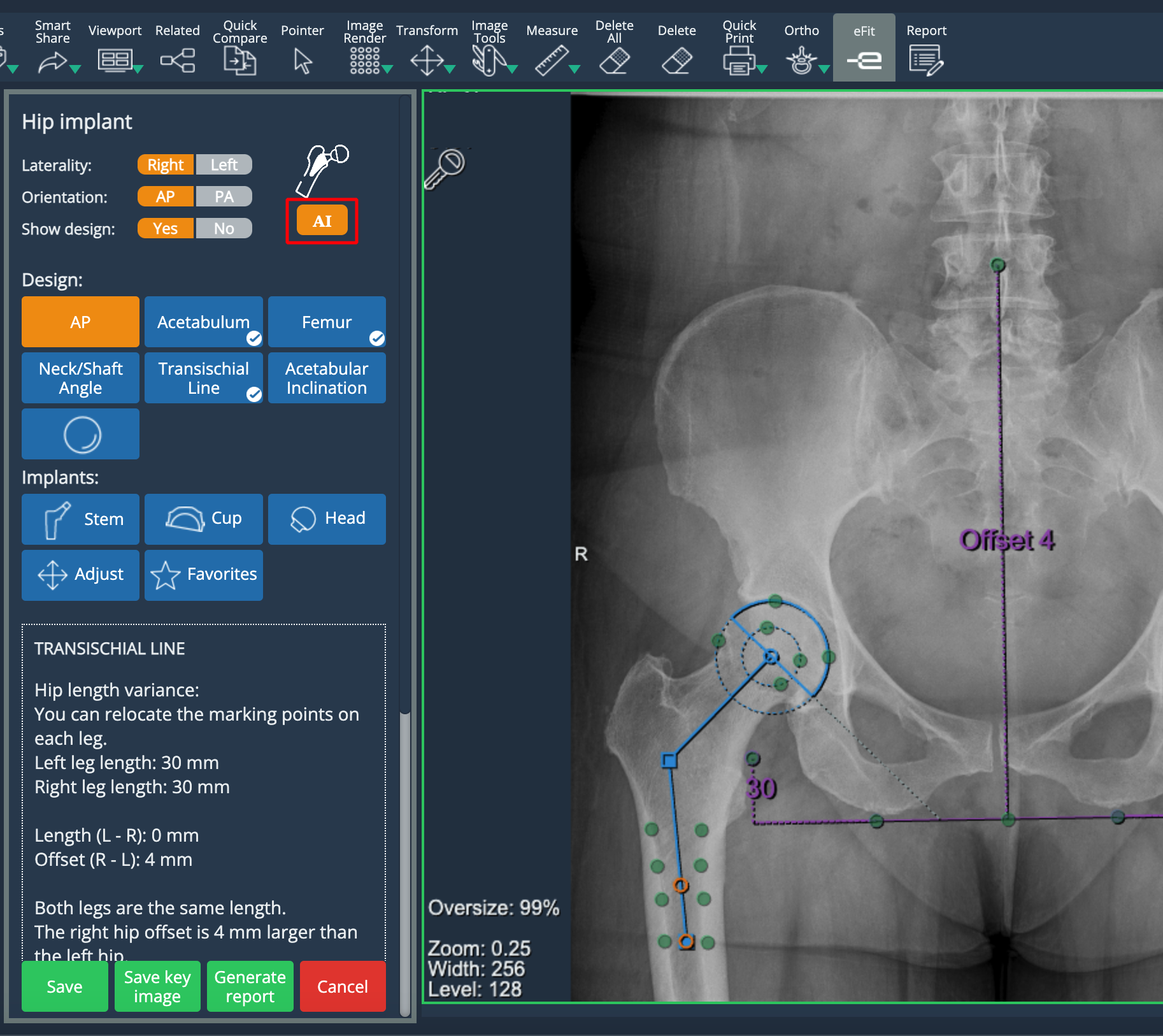This screenshot has height=1036, width=1163.
Task: Click the circle design tool button
Action: coord(81,434)
